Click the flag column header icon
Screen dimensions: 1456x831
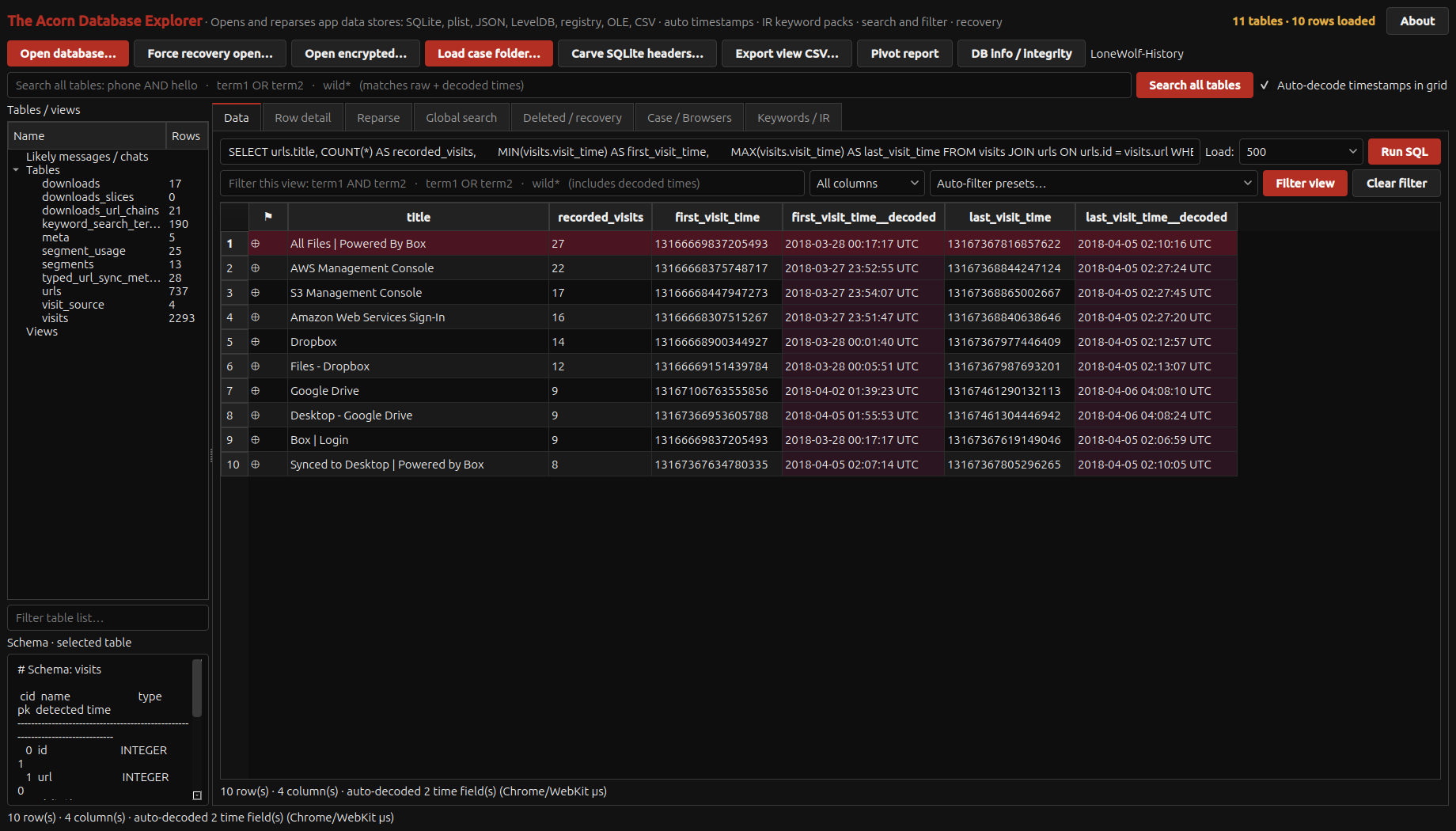(x=268, y=217)
